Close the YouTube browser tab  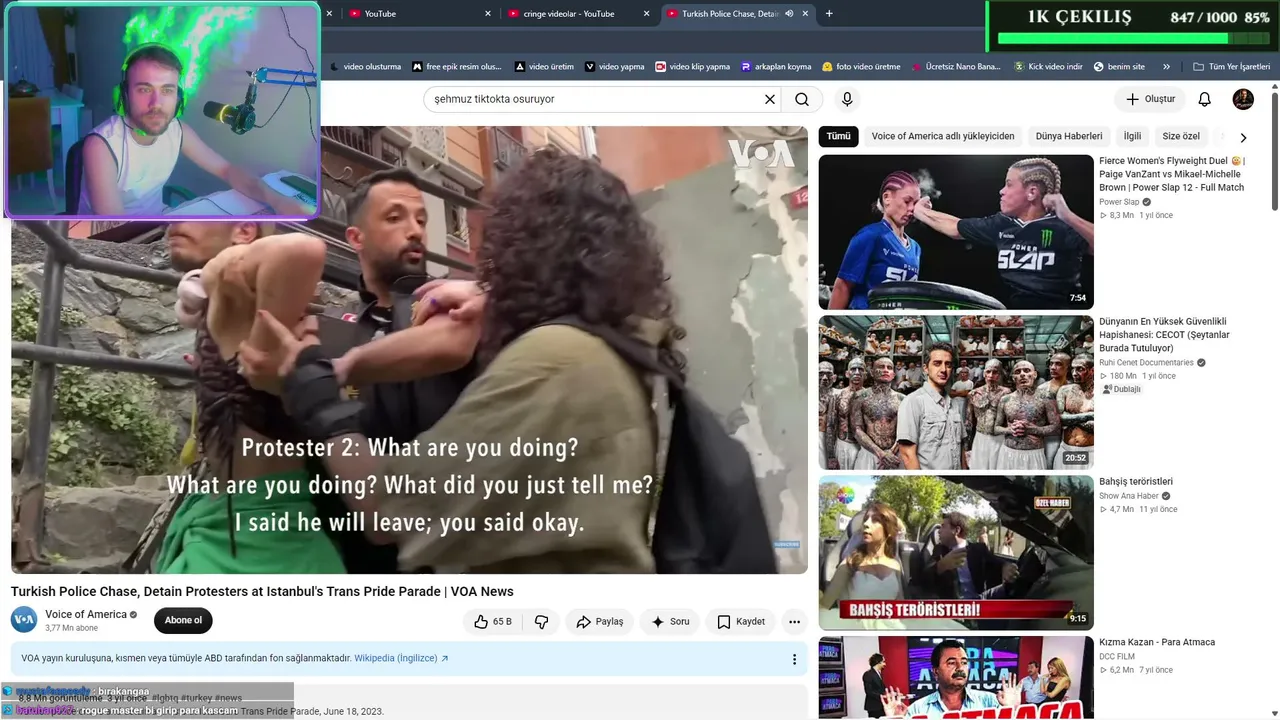(488, 14)
